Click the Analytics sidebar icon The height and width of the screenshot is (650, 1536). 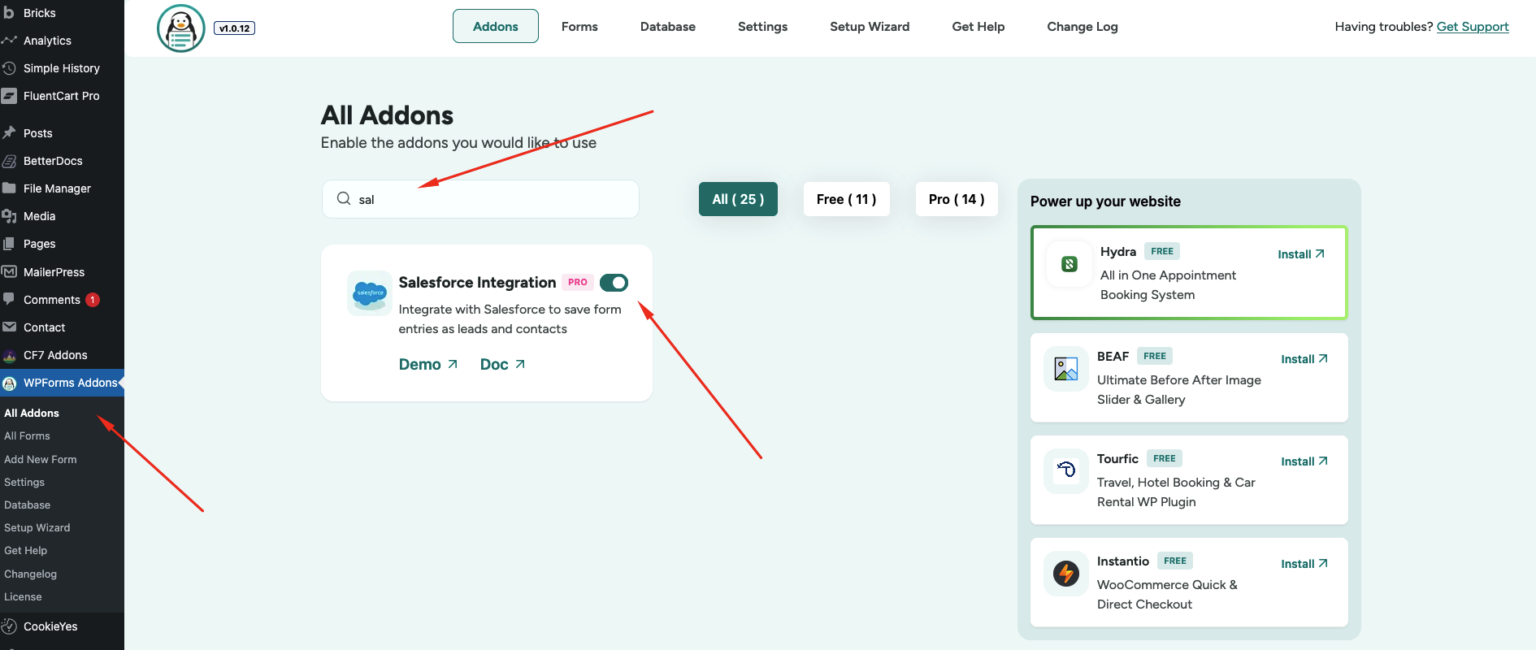coord(10,41)
